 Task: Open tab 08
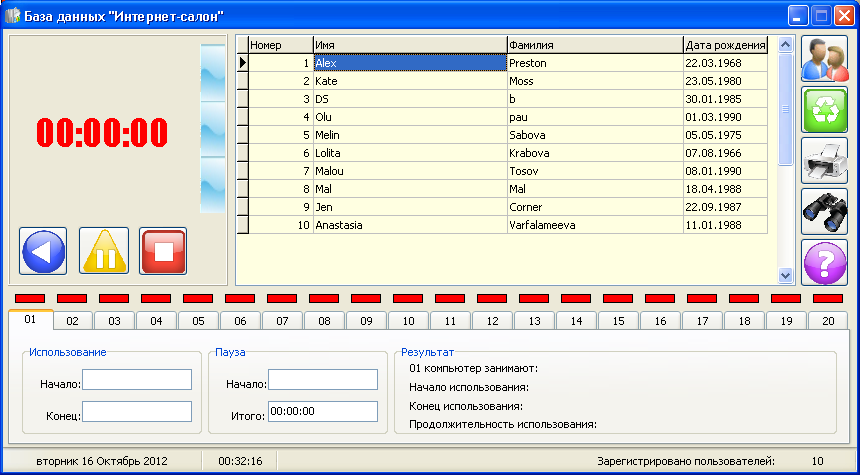325,321
